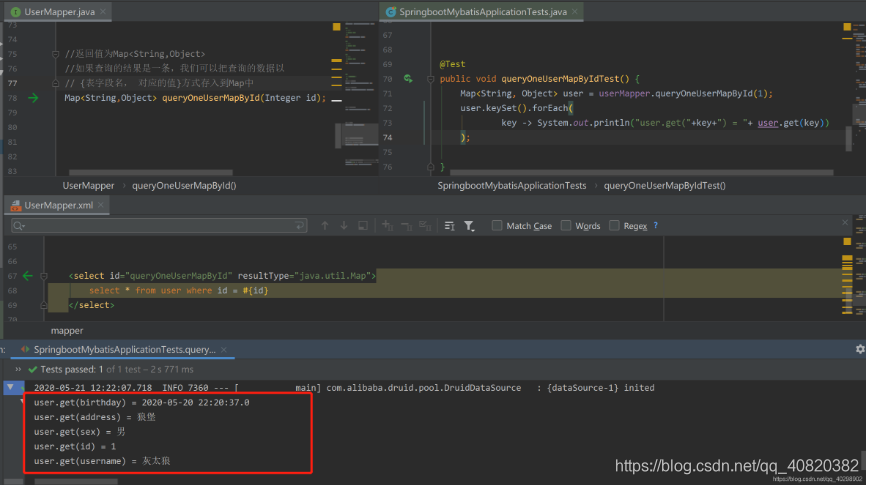Click line number 74 in test editor
Viewport: 869px width, 485px height.
(x=387, y=137)
